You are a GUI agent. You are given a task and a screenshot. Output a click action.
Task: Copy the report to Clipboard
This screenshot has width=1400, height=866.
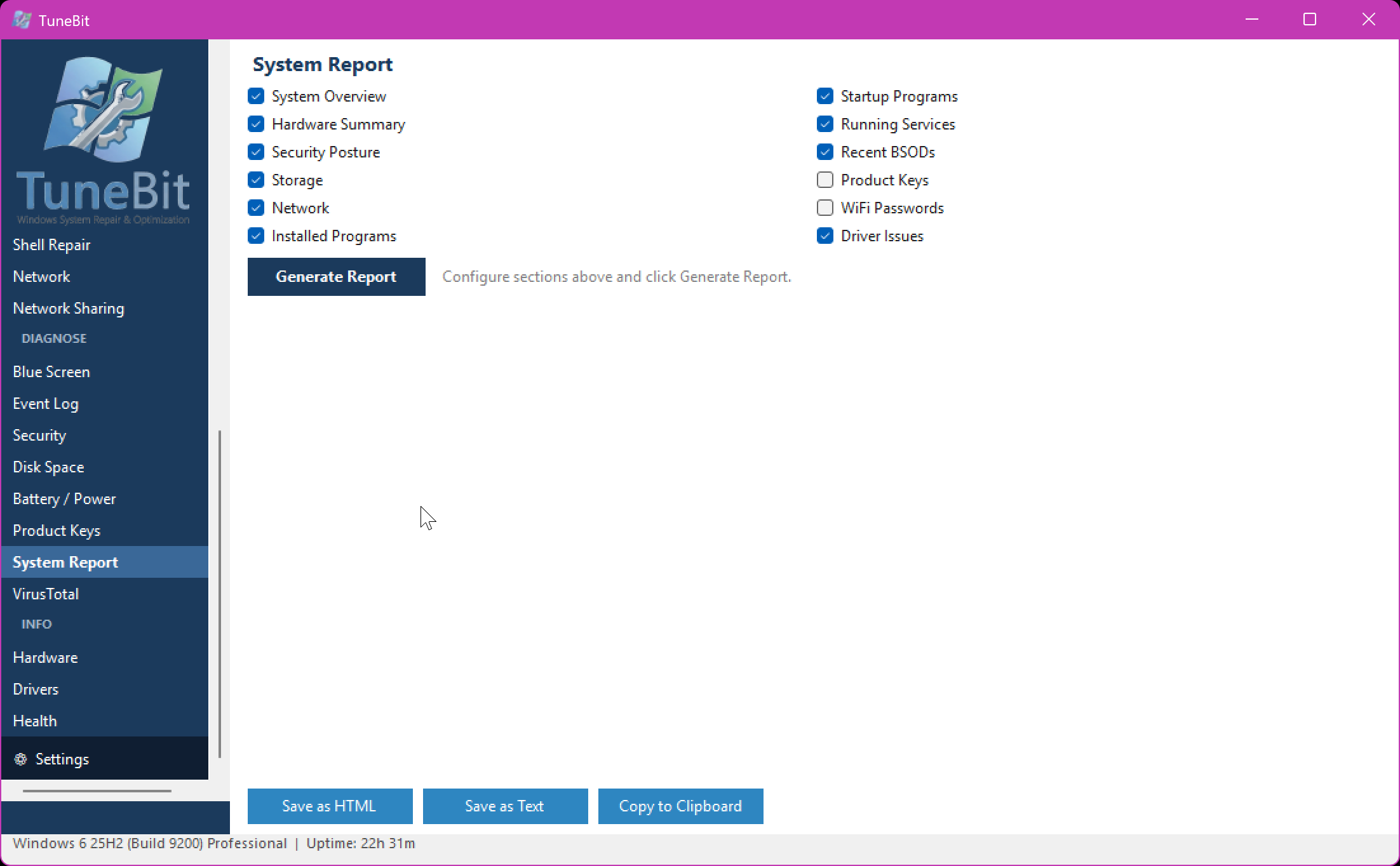pos(680,806)
